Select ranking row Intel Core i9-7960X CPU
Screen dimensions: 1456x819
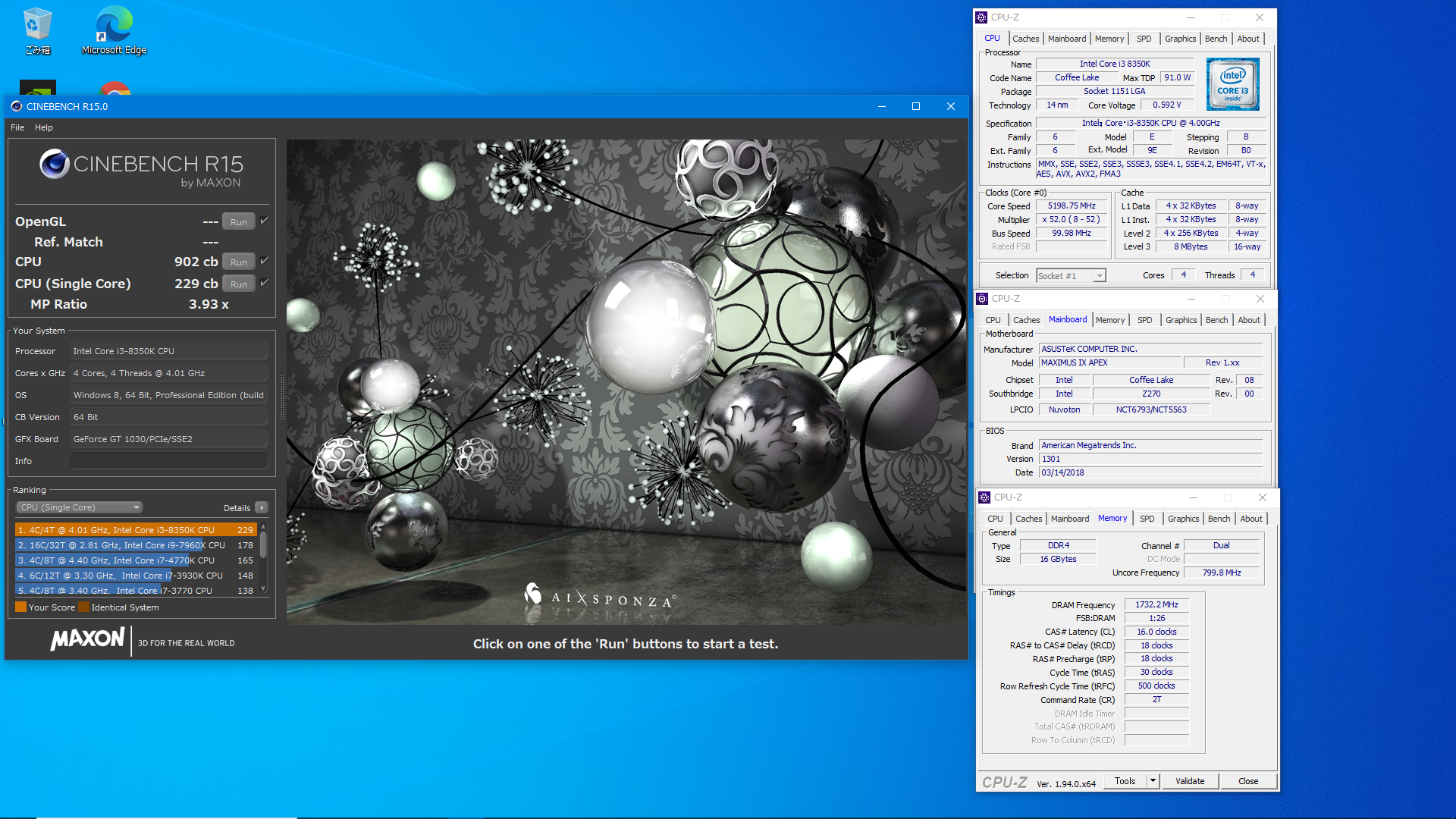click(136, 545)
